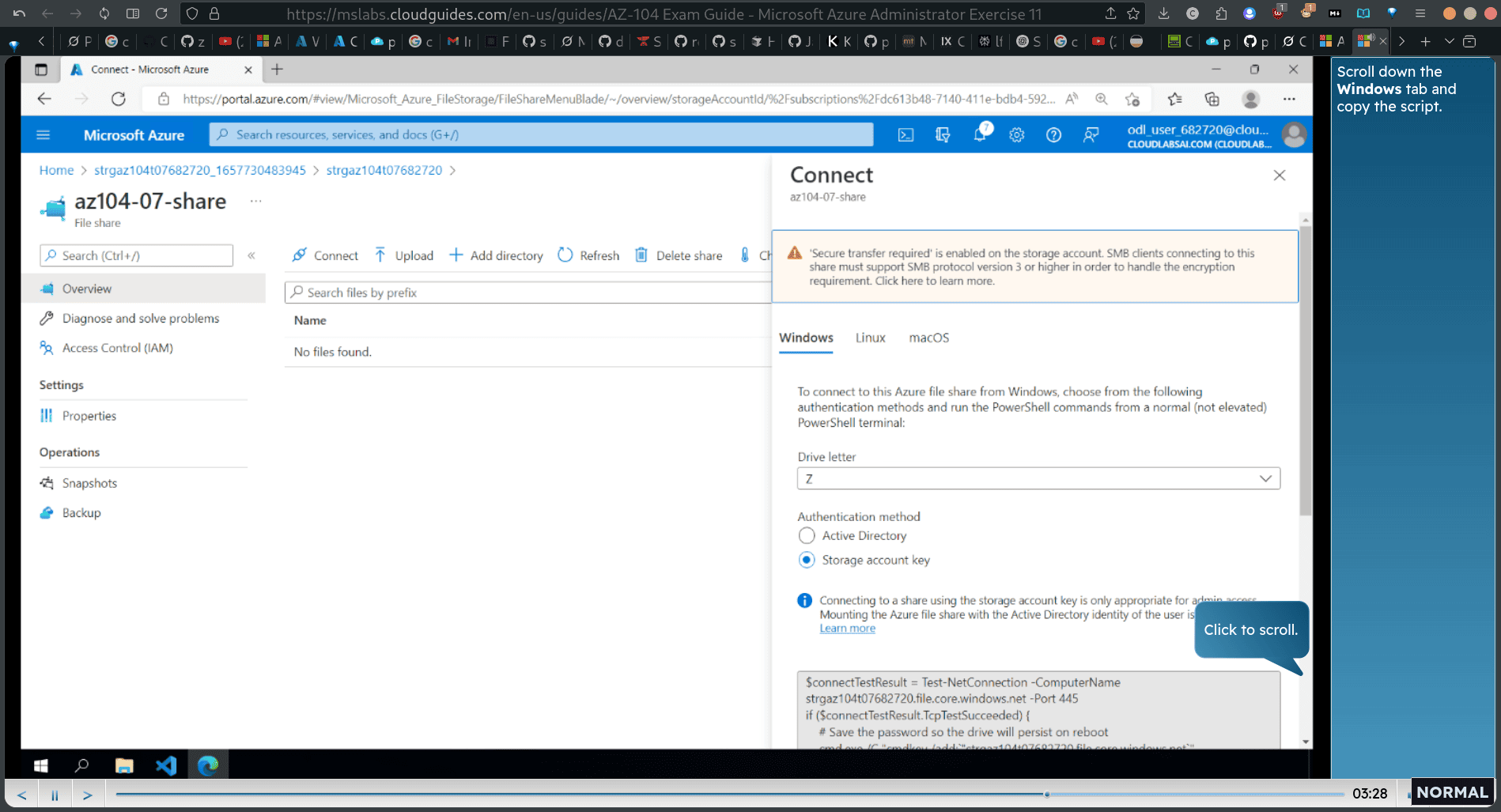Open File Explorer from taskbar
1501x812 pixels.
[x=124, y=765]
